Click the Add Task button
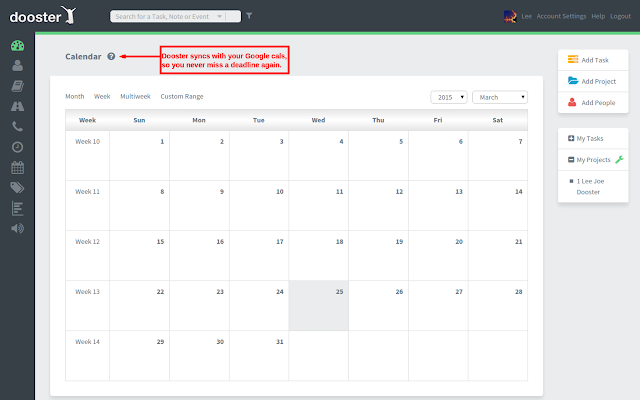The width and height of the screenshot is (640, 400). (593, 61)
